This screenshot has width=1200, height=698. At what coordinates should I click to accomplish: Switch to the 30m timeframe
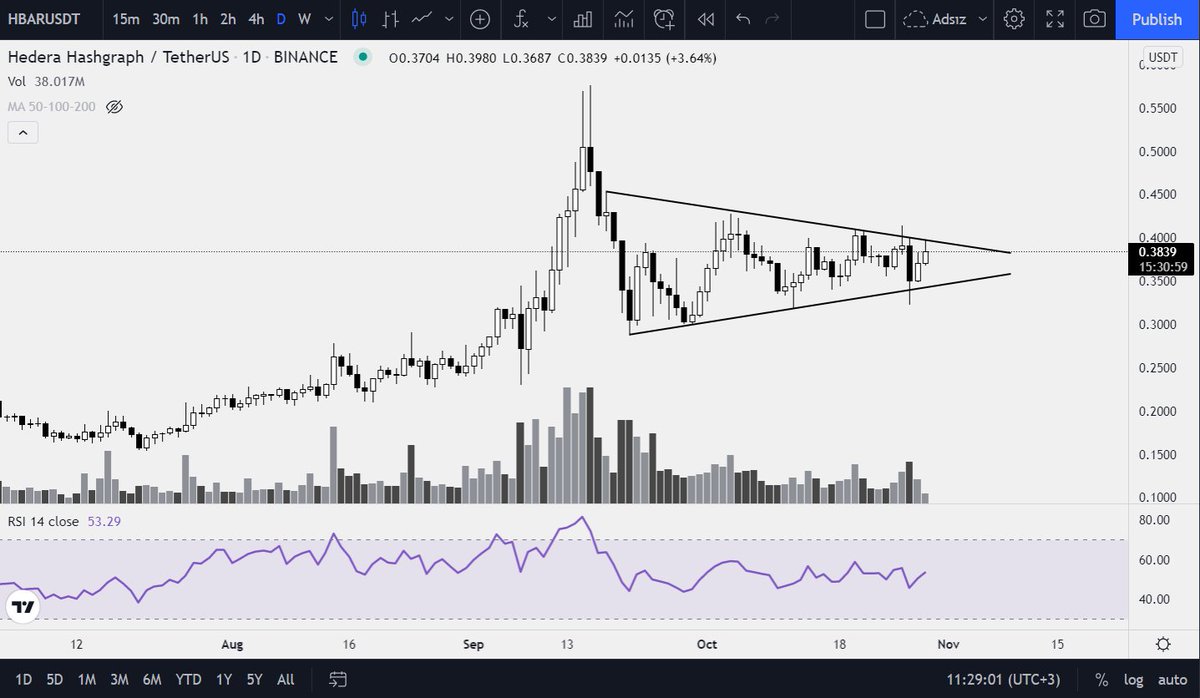166,19
